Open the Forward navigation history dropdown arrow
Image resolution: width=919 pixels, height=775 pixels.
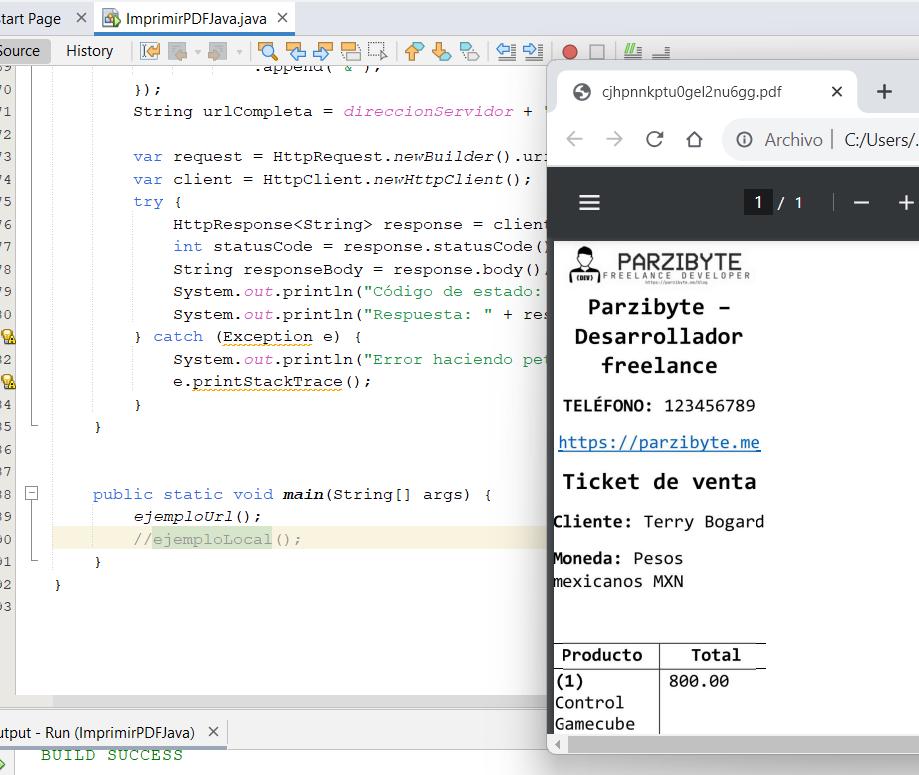coord(239,52)
